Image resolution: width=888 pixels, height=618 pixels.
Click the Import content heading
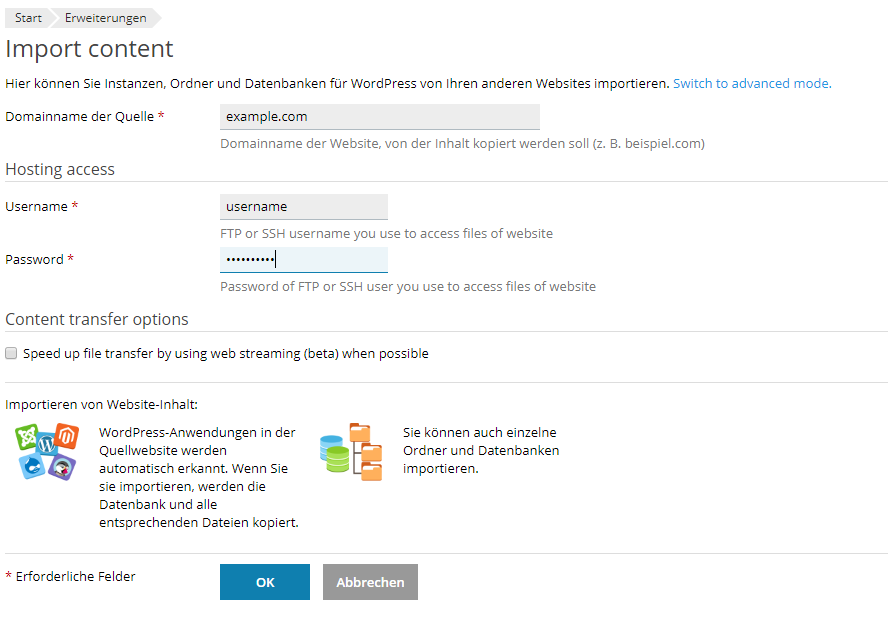coord(89,49)
